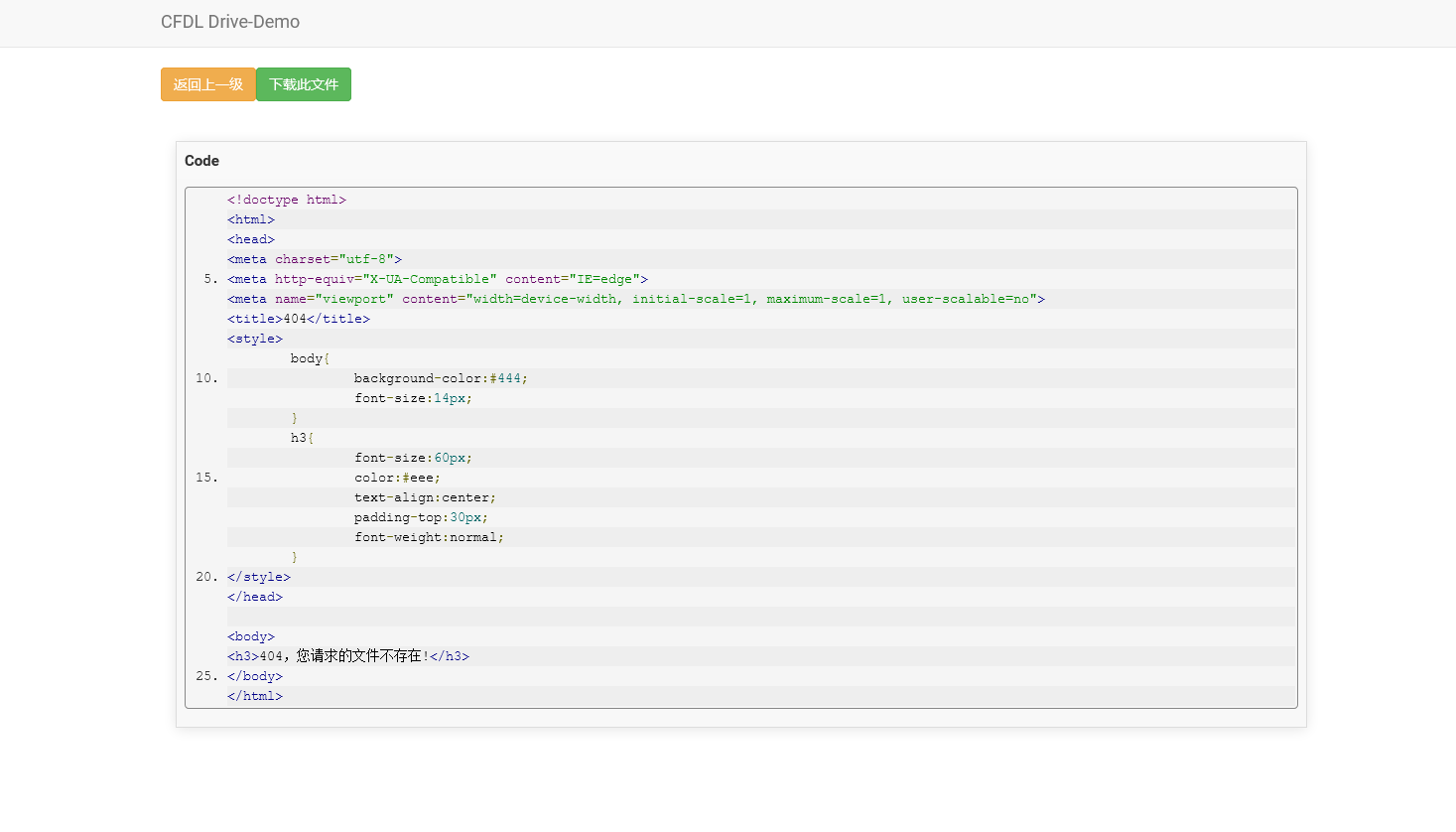Image resolution: width=1456 pixels, height=832 pixels.
Task: Click the font-weight:normal line
Action: 761,537
